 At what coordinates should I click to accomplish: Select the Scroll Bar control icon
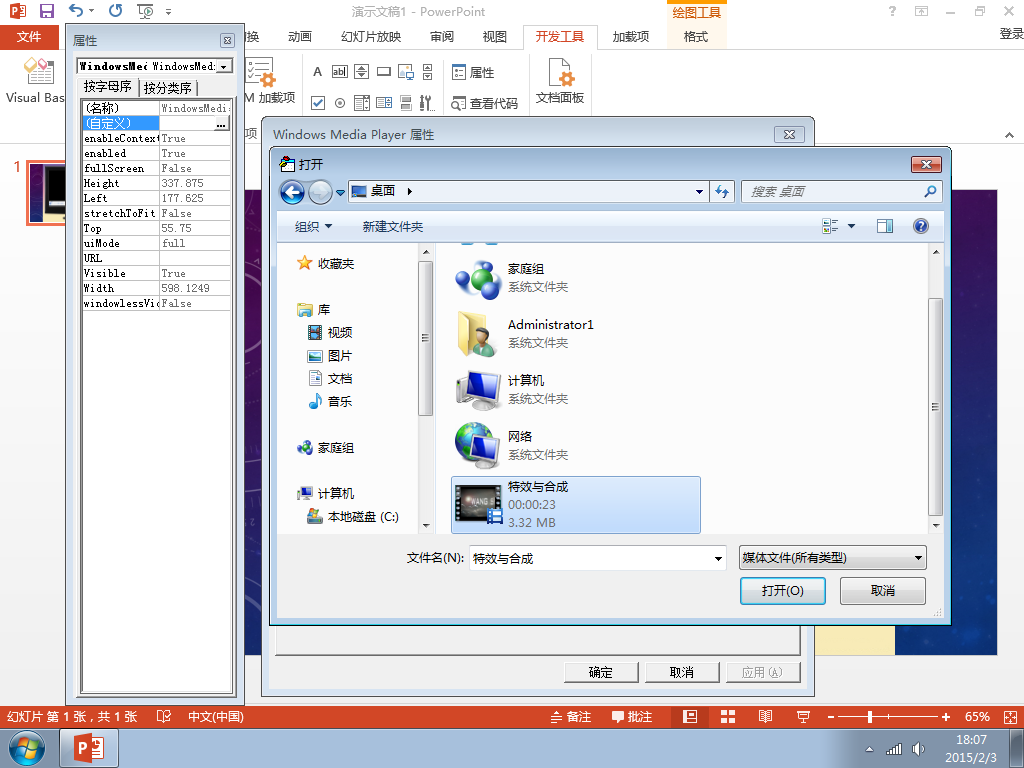click(428, 72)
